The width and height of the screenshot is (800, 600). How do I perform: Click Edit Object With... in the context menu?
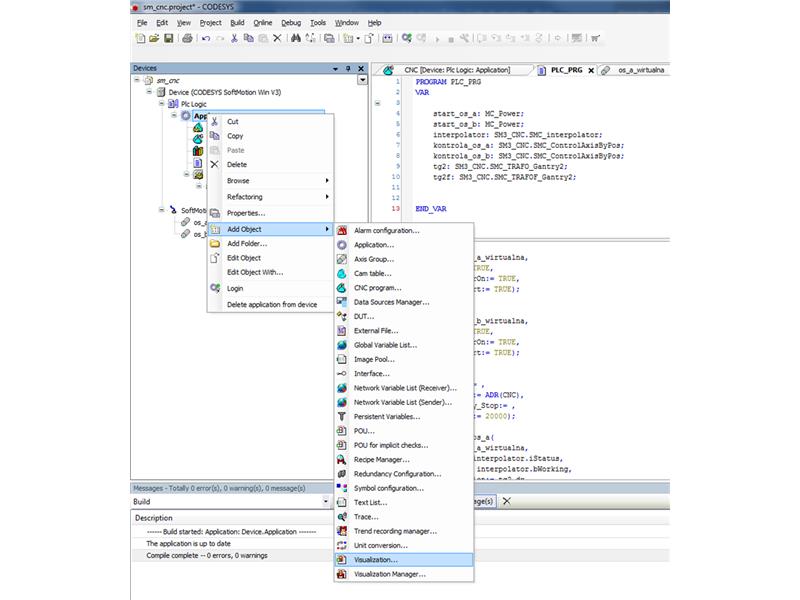270,272
